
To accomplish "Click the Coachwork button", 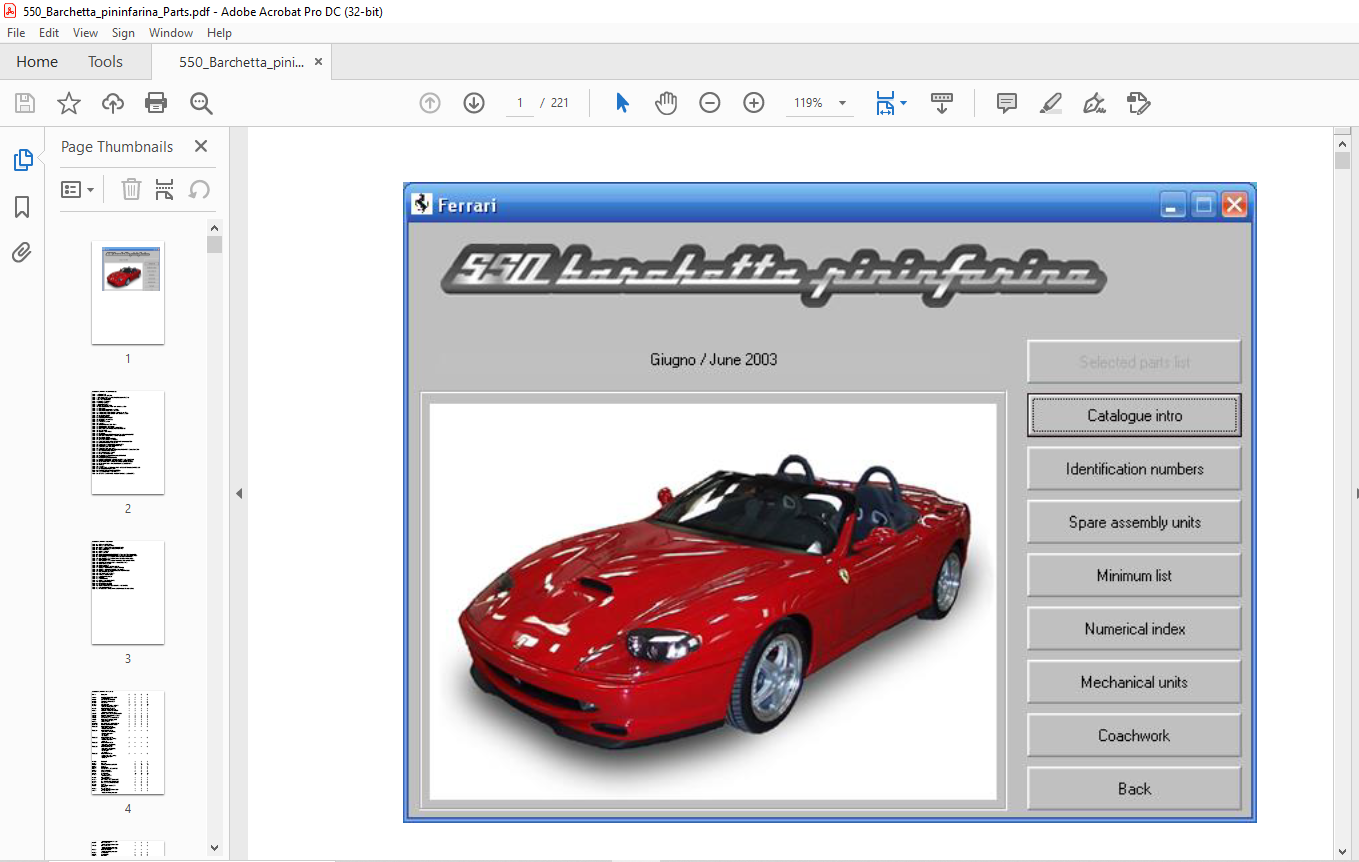I will click(1134, 735).
